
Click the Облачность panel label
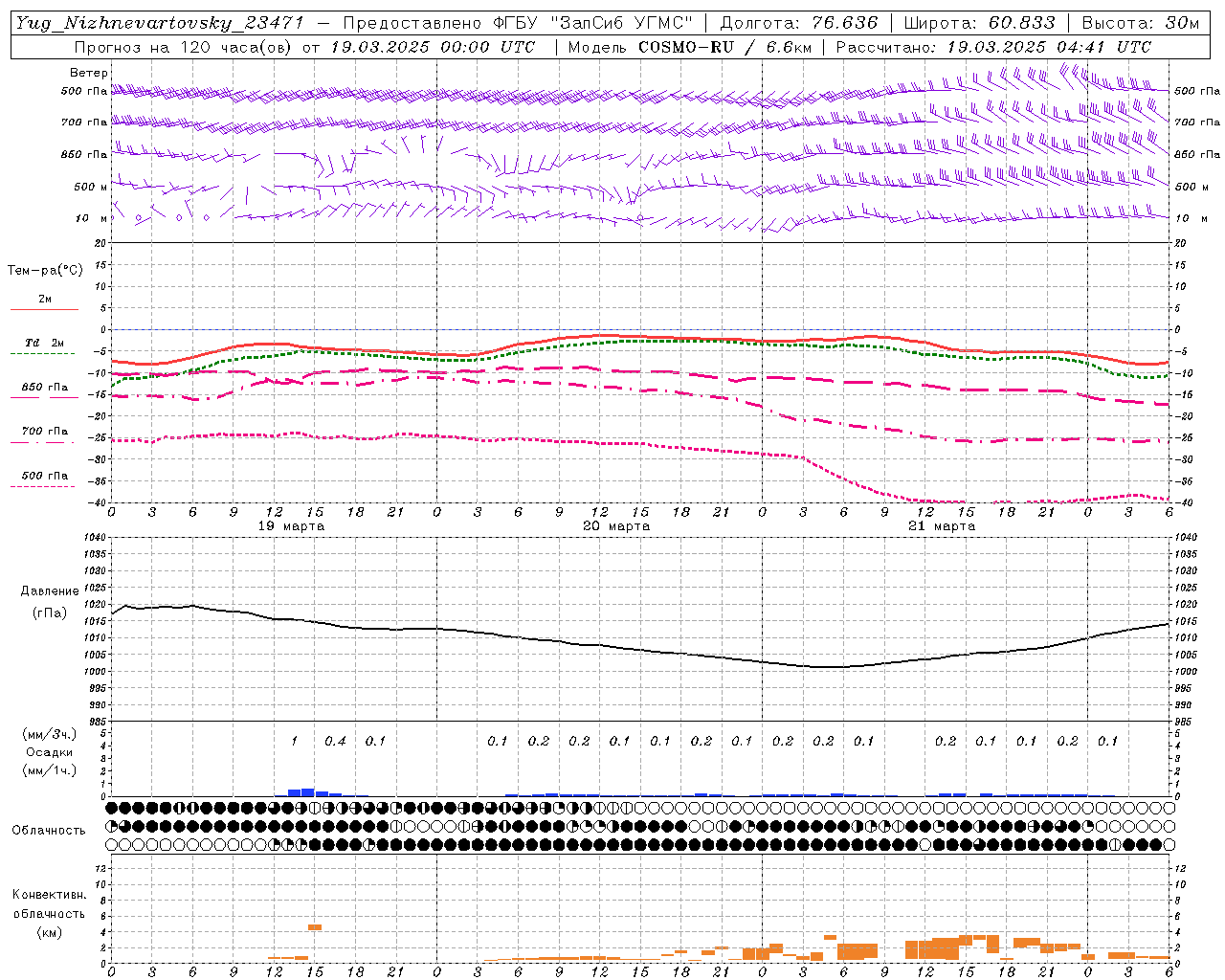(x=49, y=831)
